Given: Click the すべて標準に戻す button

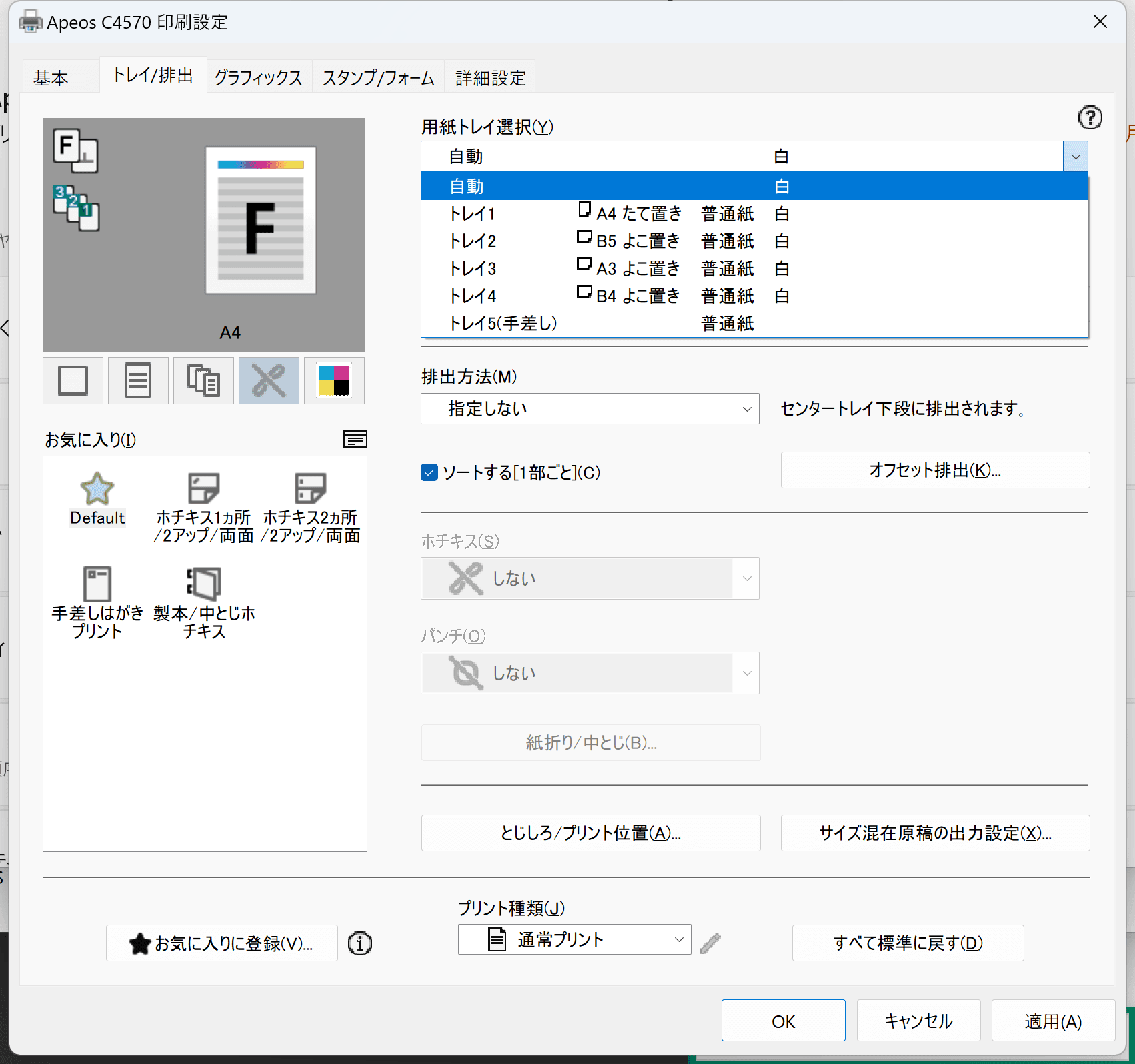Looking at the screenshot, I should [x=908, y=943].
